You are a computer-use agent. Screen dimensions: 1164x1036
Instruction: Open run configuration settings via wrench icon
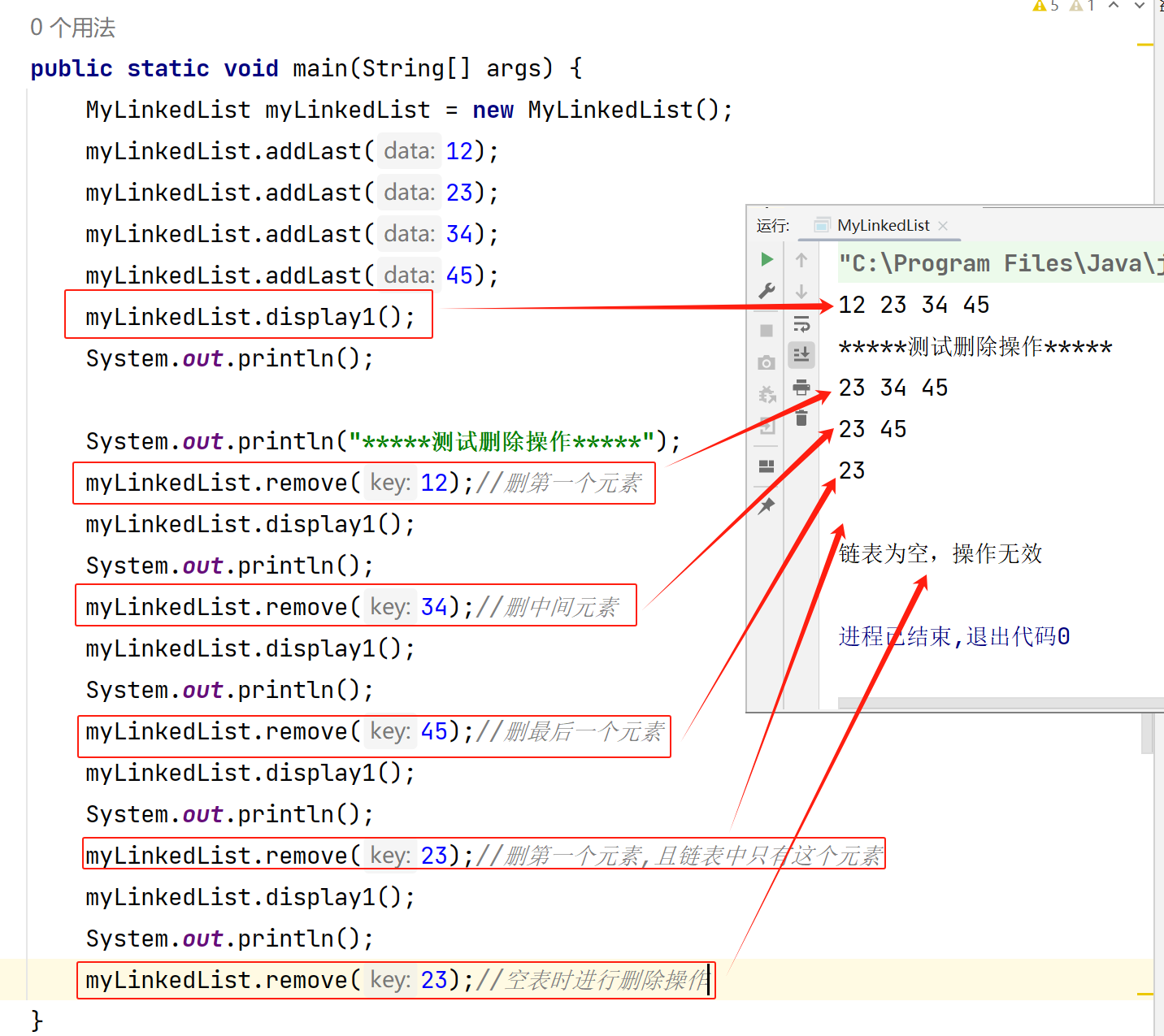point(767,291)
